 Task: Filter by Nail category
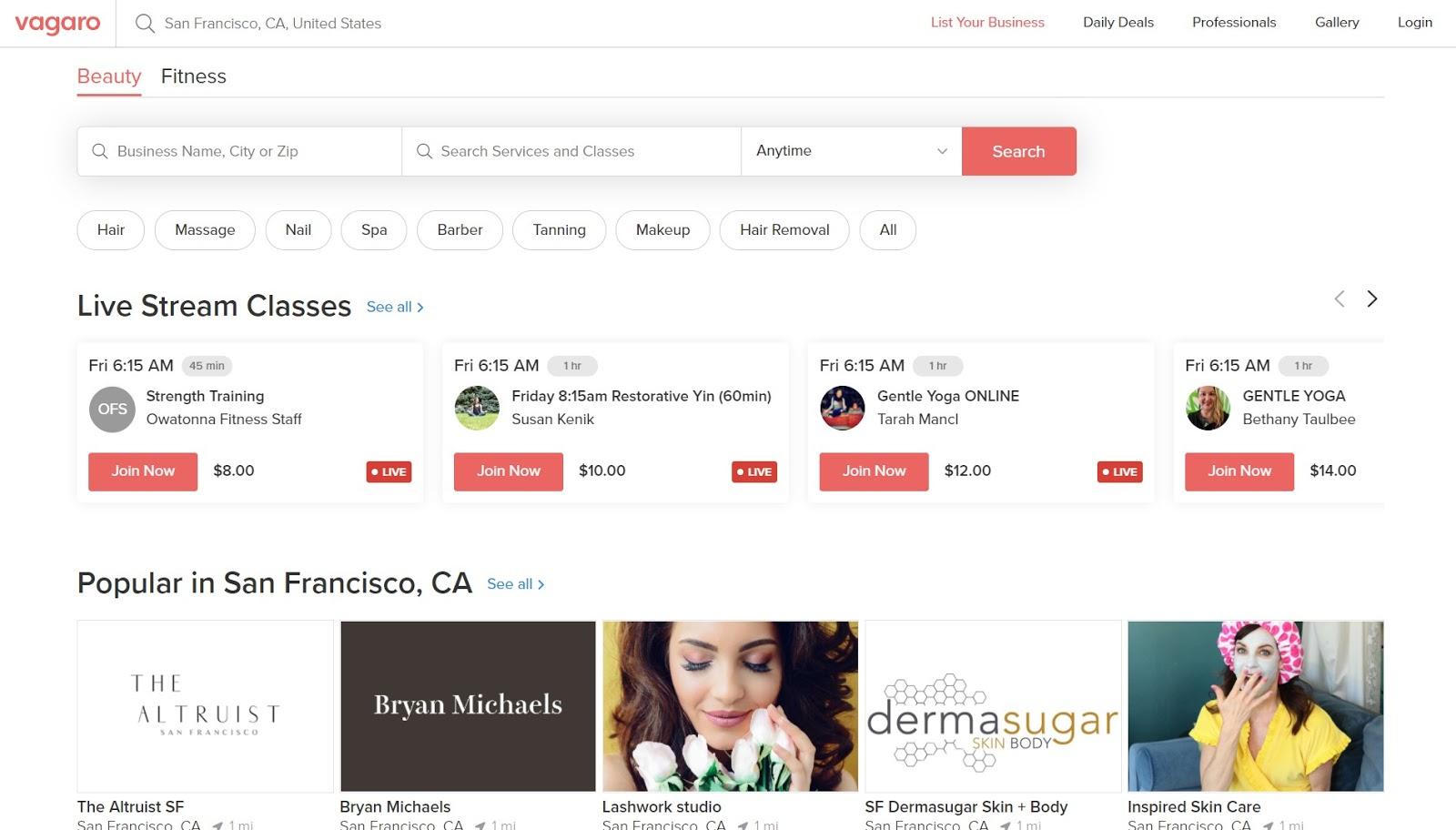[298, 230]
